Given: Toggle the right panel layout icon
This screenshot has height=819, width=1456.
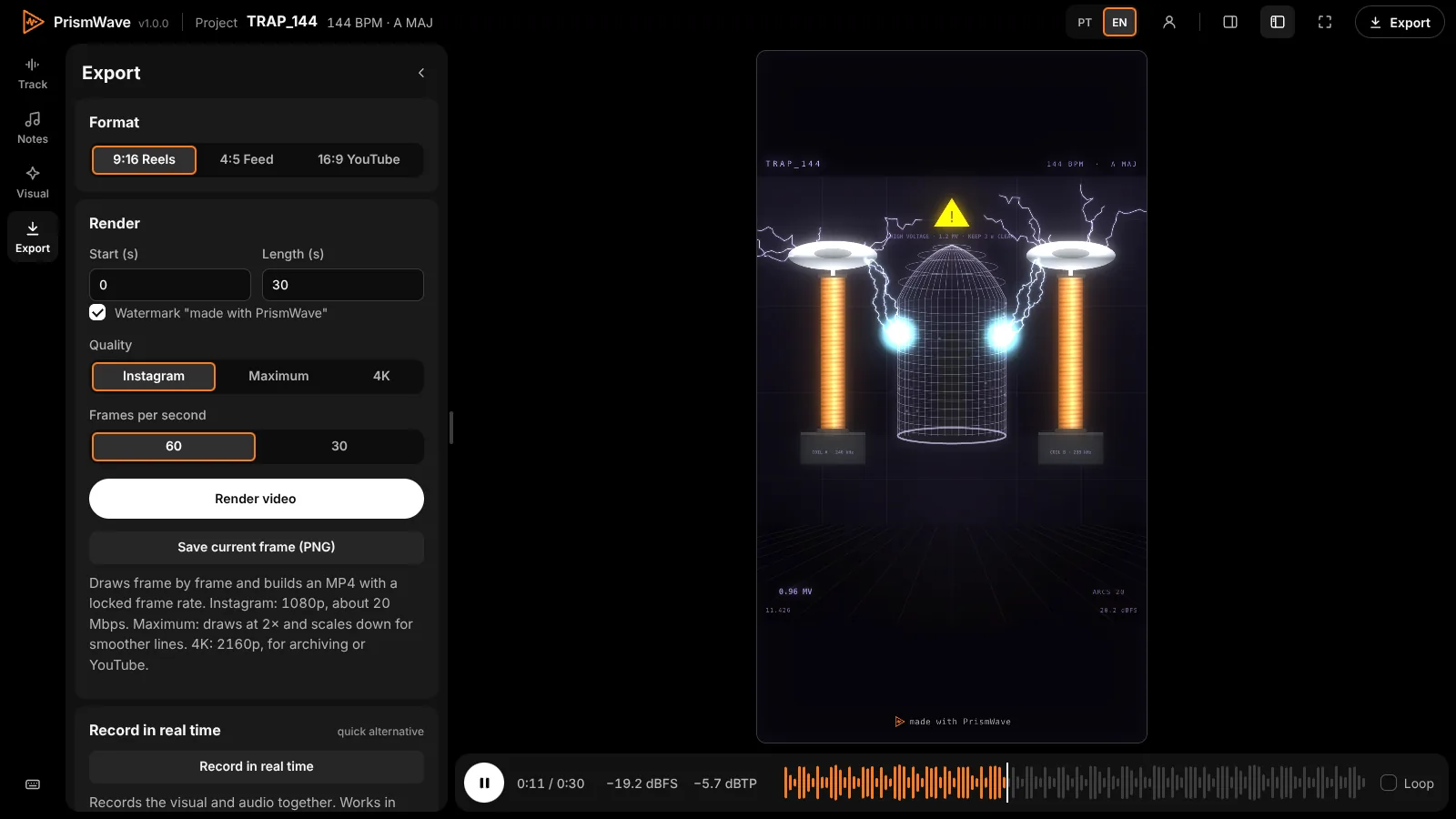Looking at the screenshot, I should (x=1230, y=22).
